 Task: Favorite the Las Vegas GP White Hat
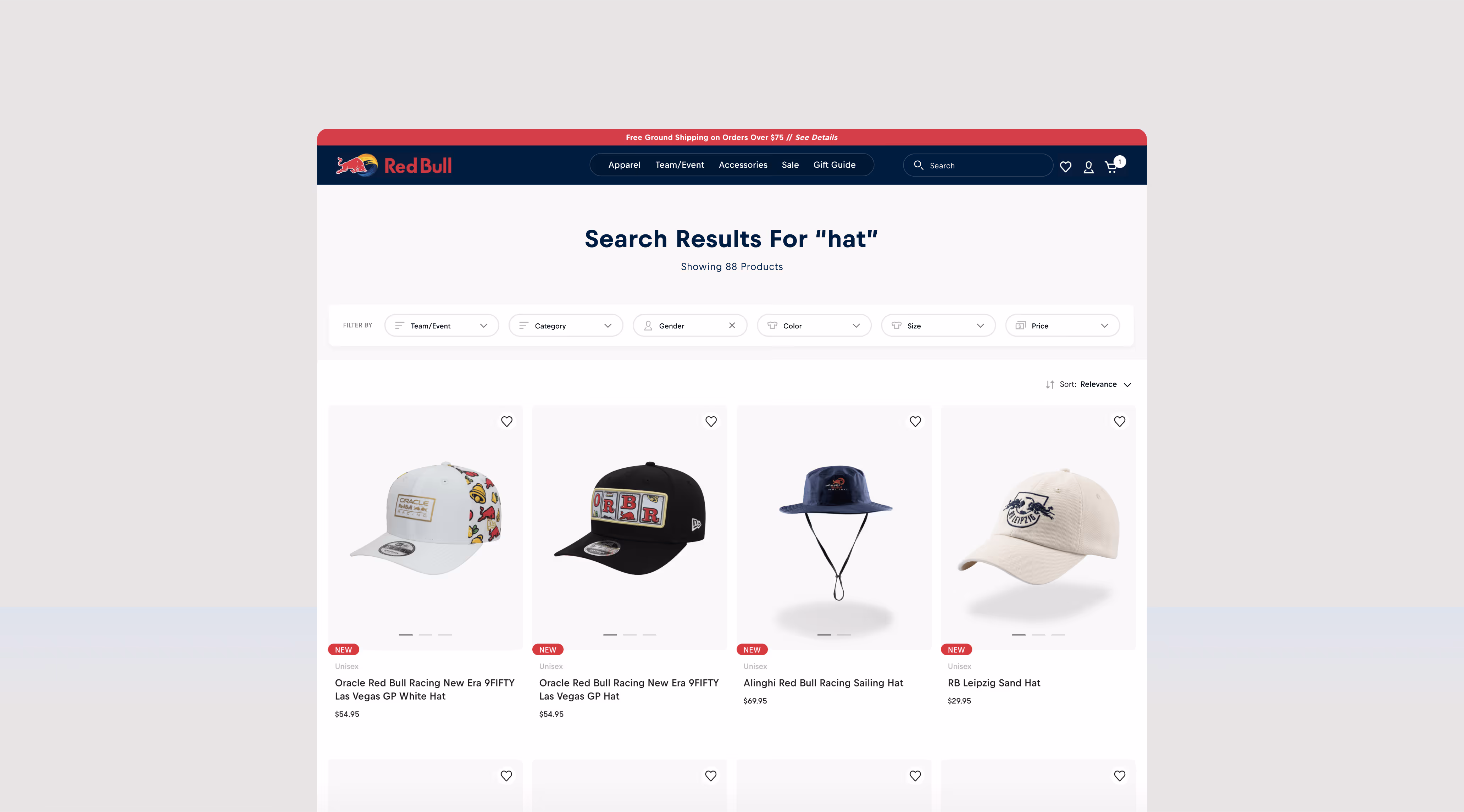coord(506,422)
